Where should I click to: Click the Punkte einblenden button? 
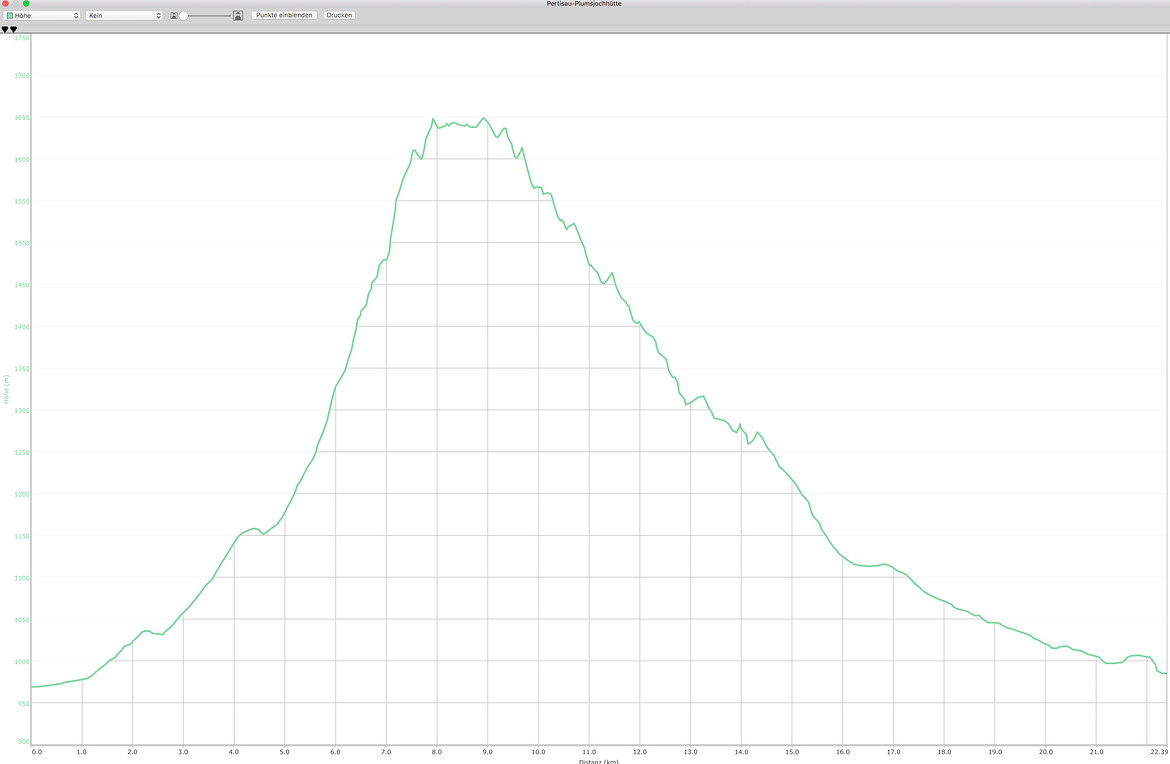pyautogui.click(x=284, y=15)
